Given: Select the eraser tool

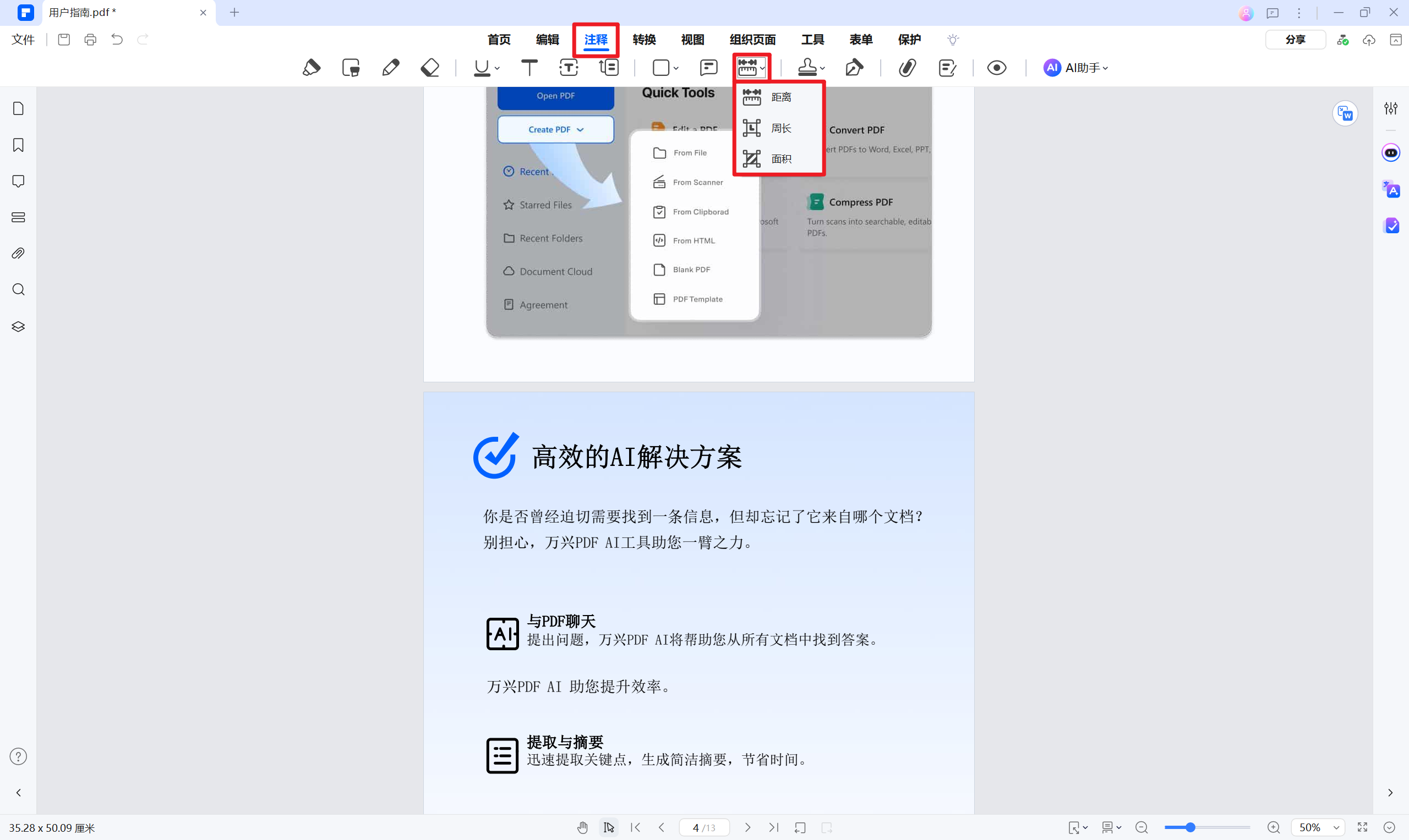Looking at the screenshot, I should click(x=430, y=67).
